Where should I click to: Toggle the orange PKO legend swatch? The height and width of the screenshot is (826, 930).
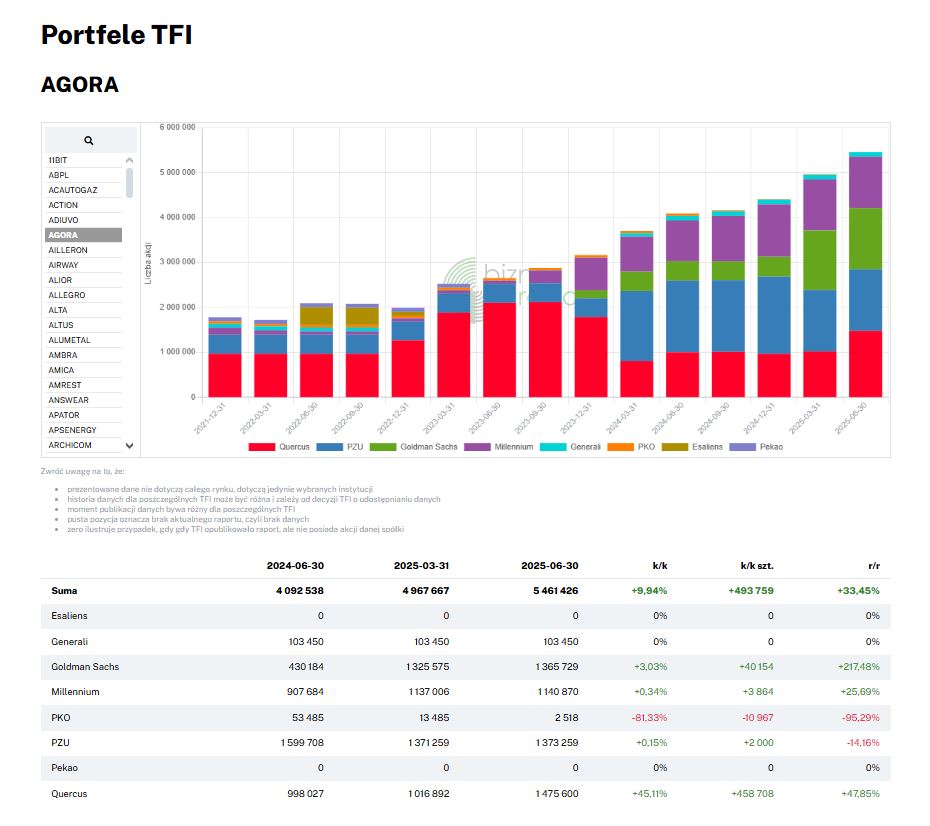pos(620,447)
